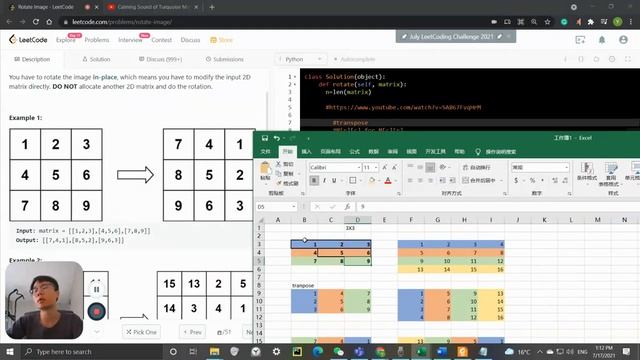This screenshot has width=640, height=360.
Task: Click the browser reload icon
Action: click(36, 22)
